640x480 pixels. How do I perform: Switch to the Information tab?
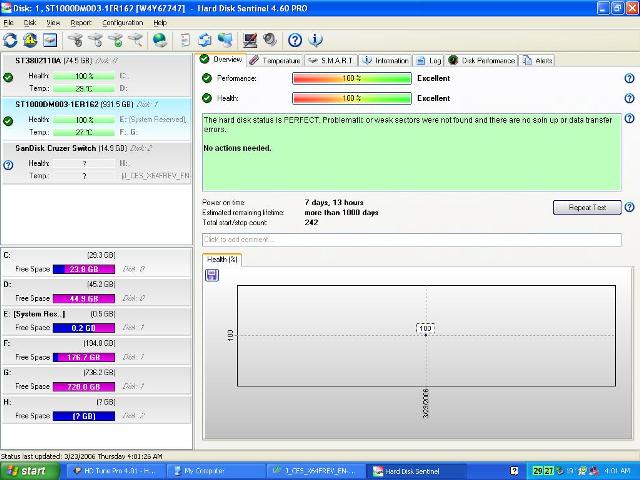tap(386, 60)
